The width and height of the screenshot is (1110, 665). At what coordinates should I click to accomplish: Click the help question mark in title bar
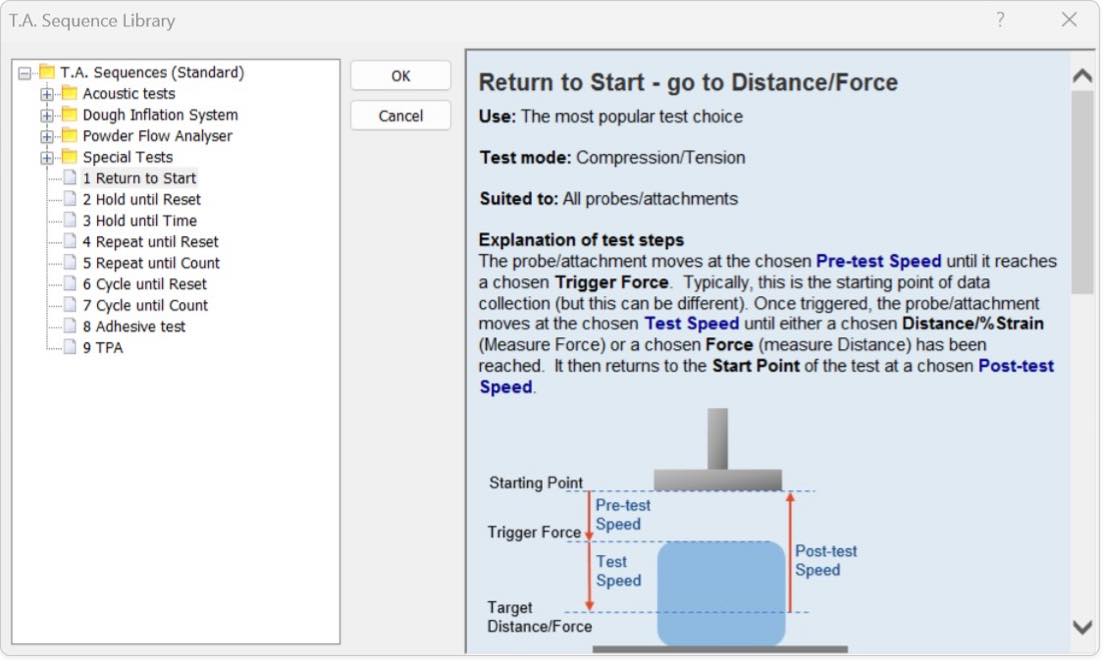(x=1000, y=20)
